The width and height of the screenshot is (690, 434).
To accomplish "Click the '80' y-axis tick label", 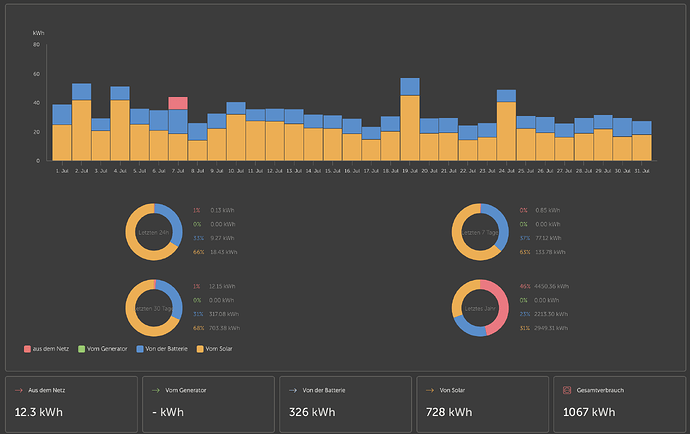I will [x=36, y=44].
